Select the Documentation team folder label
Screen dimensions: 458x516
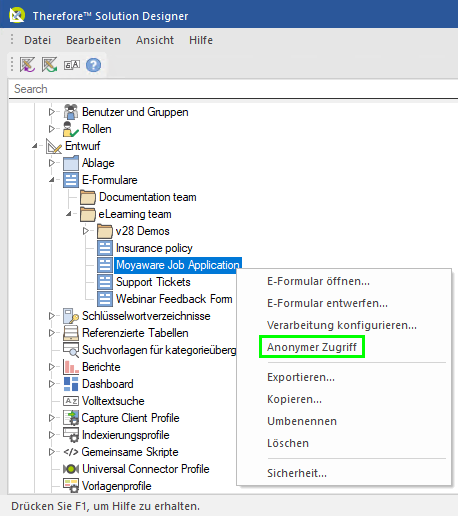[148, 197]
